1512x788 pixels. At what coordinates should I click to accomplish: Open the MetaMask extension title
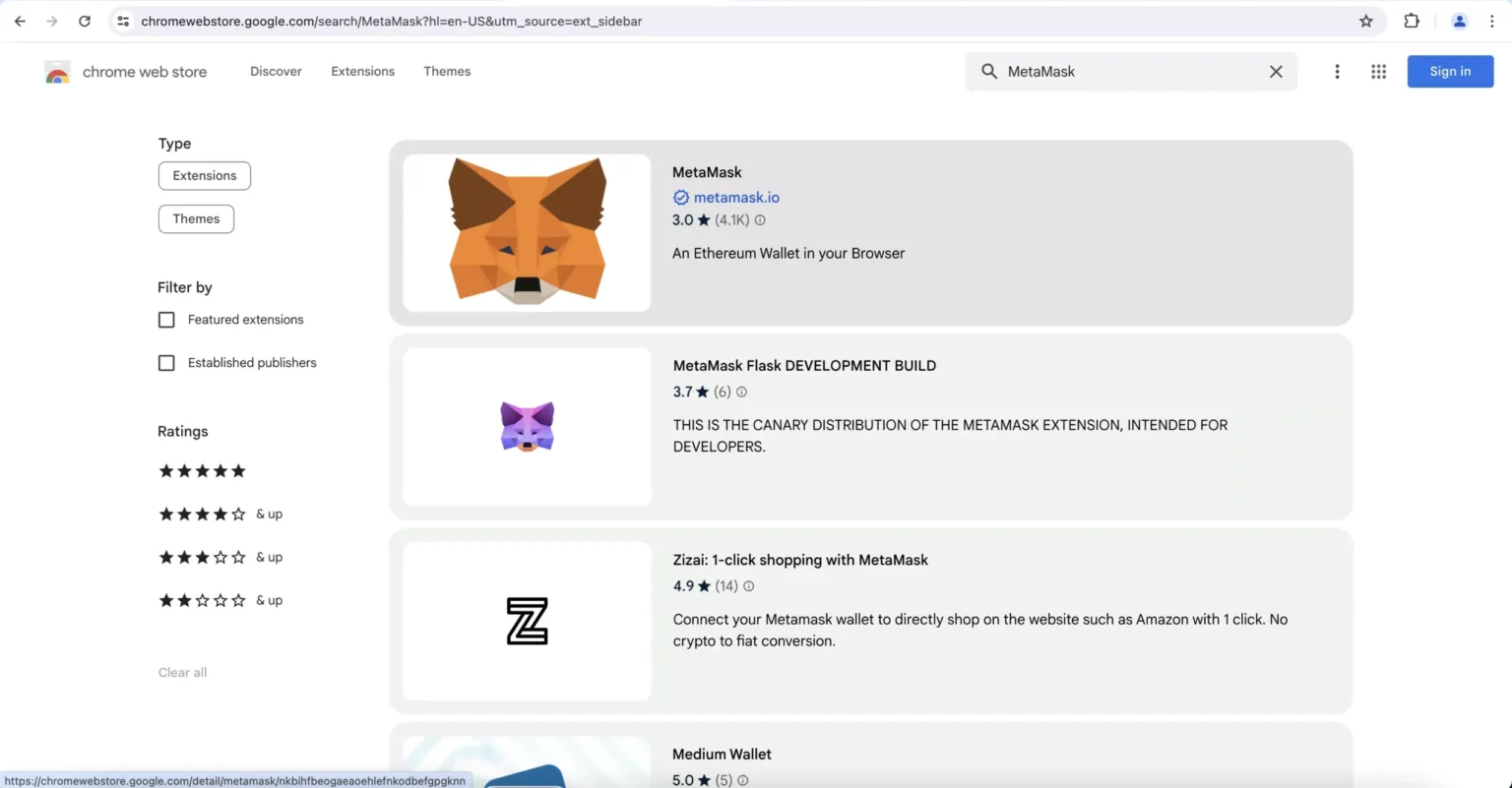tap(707, 172)
